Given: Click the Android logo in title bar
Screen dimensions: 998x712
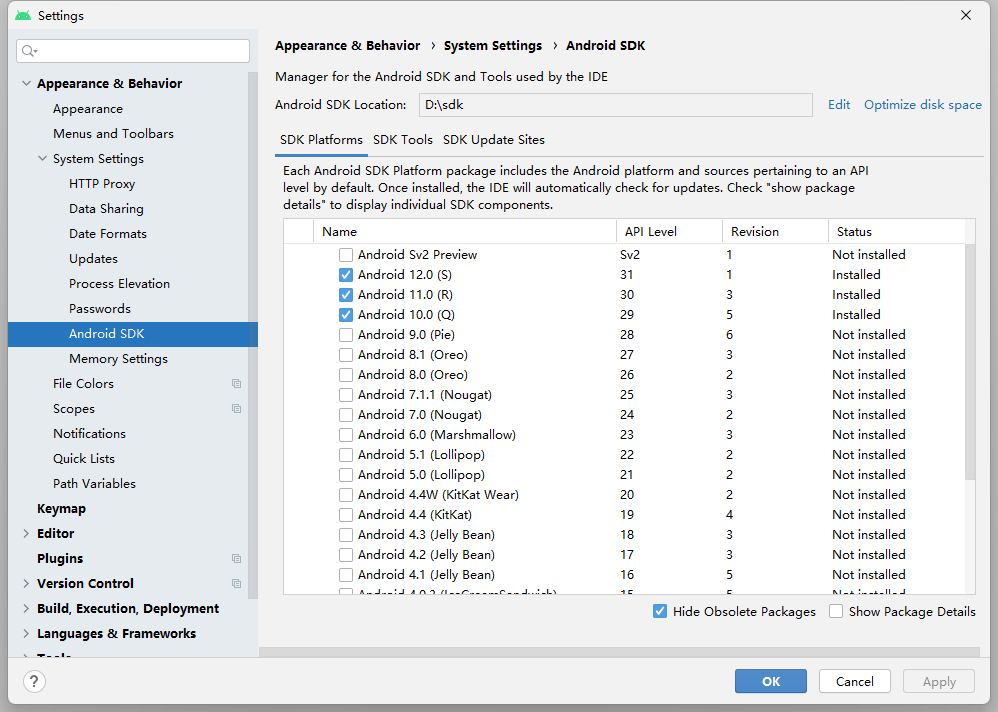Looking at the screenshot, I should click(x=23, y=15).
